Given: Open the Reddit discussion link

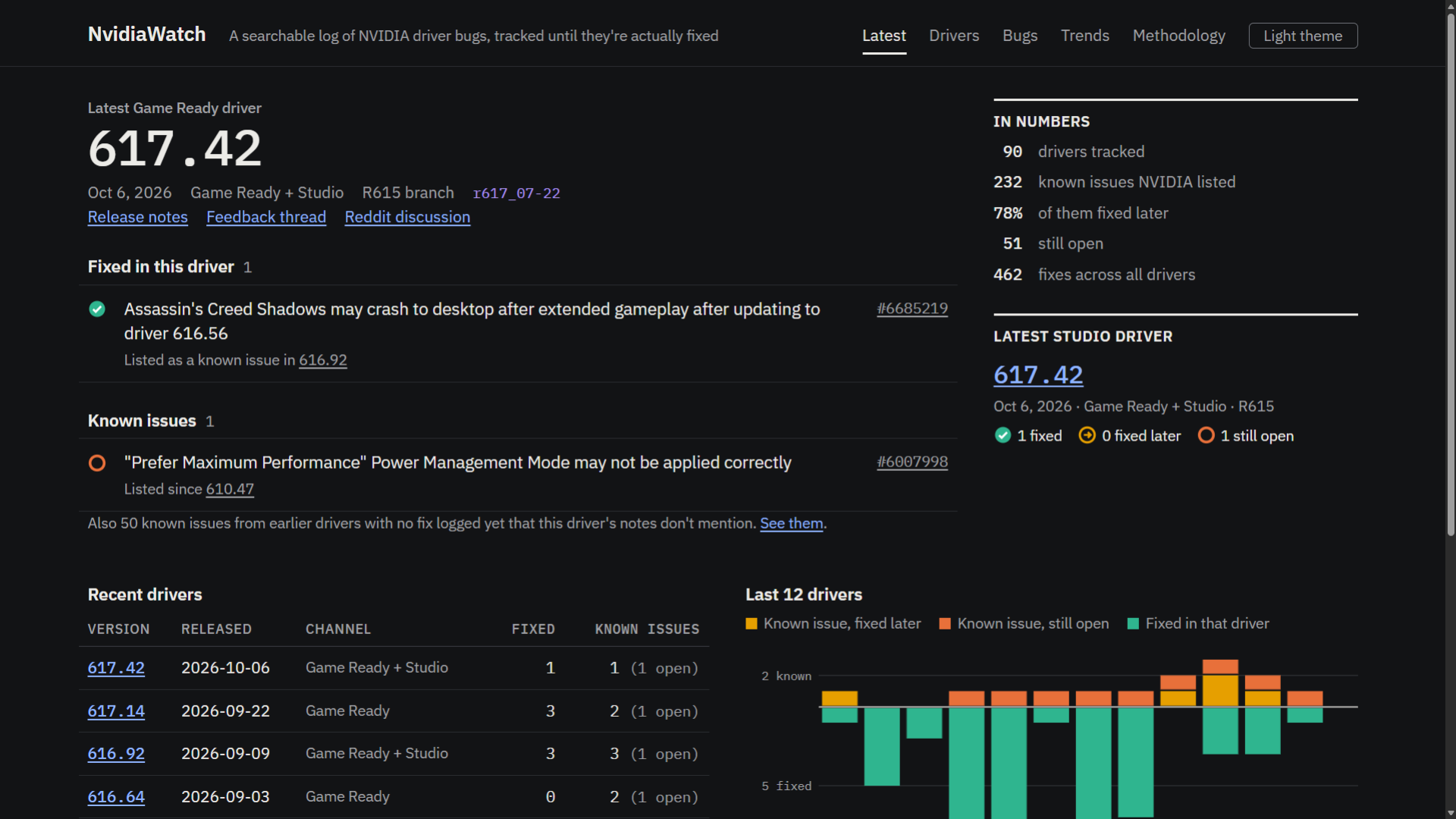Looking at the screenshot, I should [x=407, y=217].
